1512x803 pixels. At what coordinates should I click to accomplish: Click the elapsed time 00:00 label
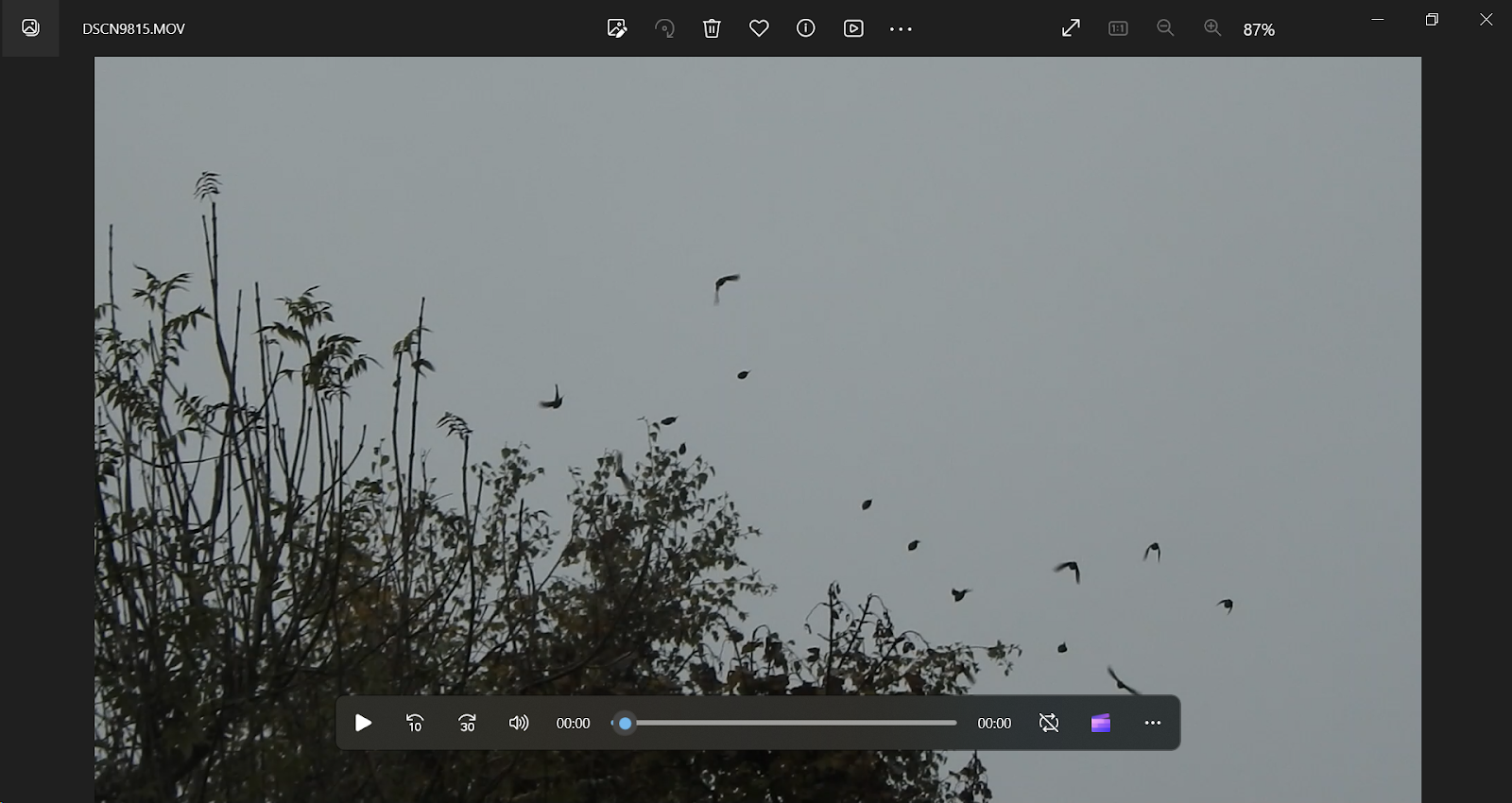(573, 724)
